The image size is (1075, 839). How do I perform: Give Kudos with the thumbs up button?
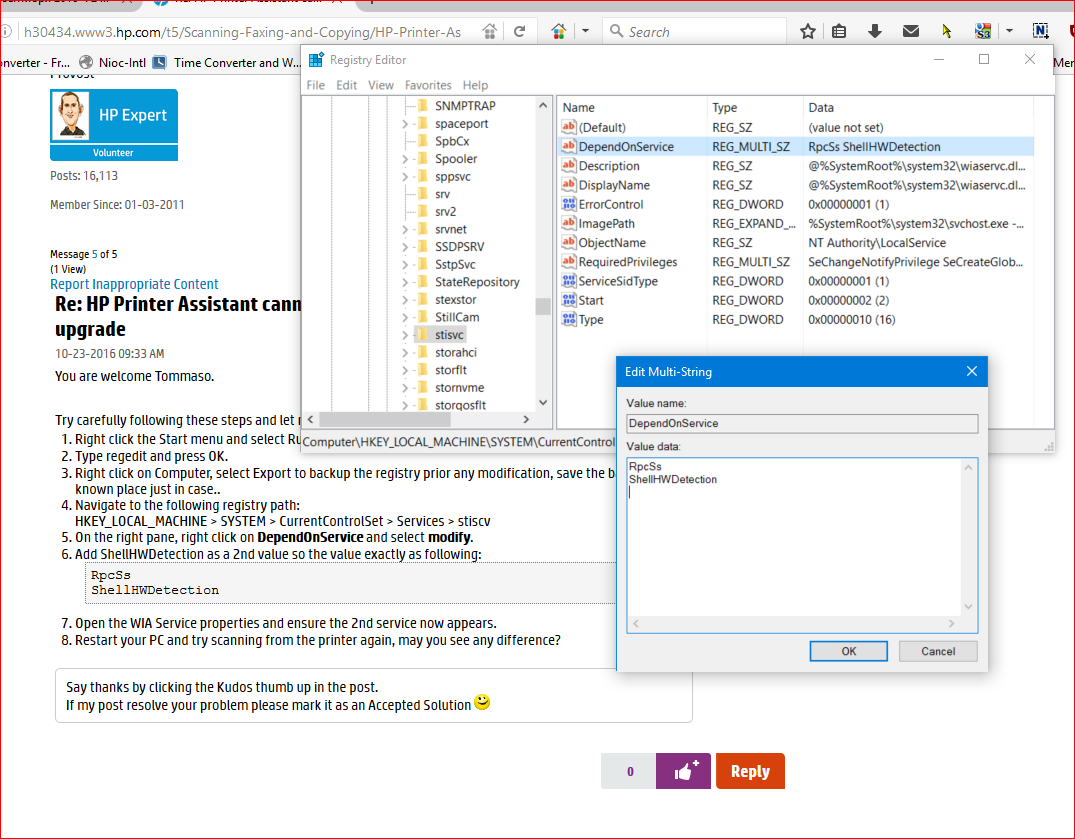coord(683,771)
